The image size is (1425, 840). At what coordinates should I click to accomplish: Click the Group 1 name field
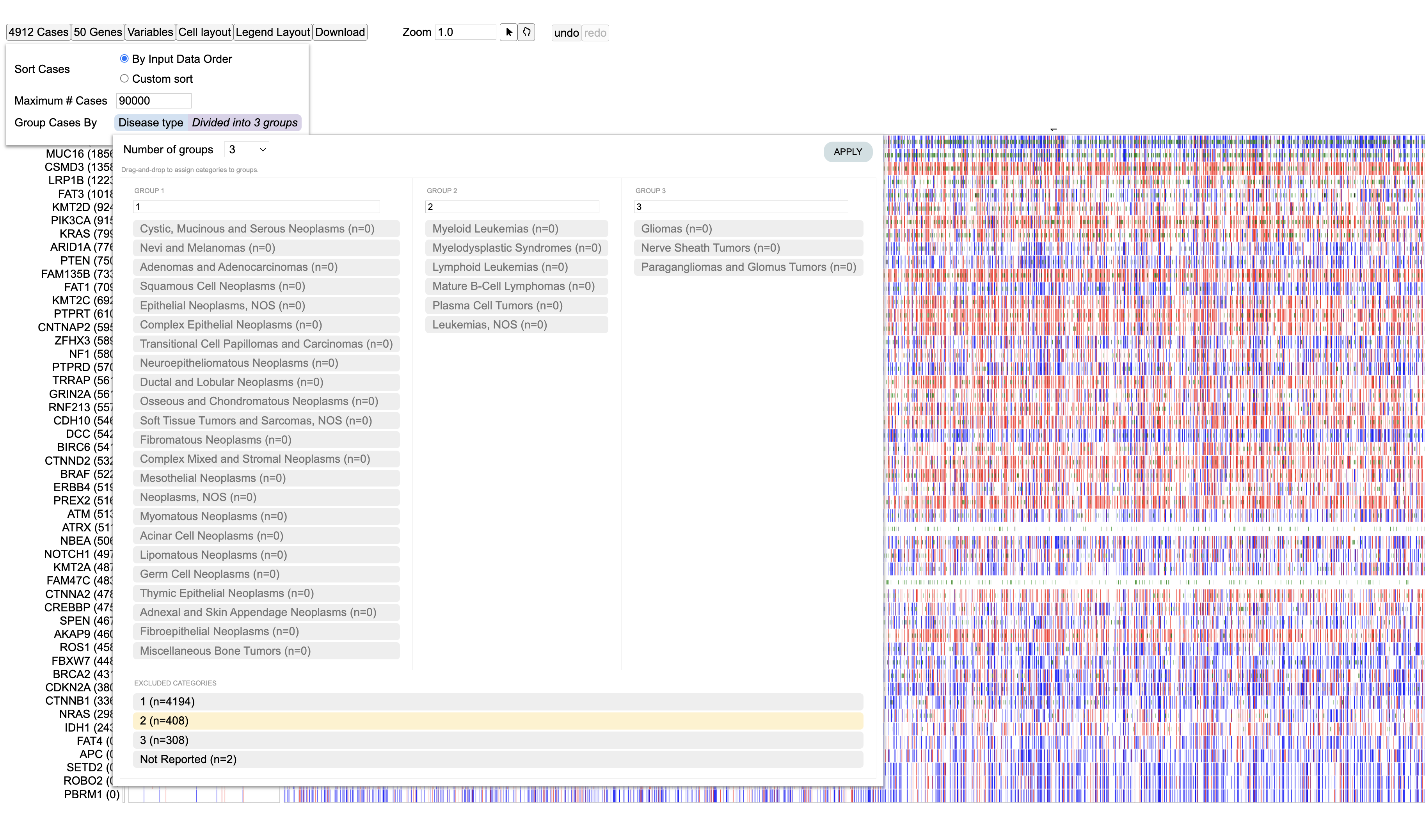point(256,207)
